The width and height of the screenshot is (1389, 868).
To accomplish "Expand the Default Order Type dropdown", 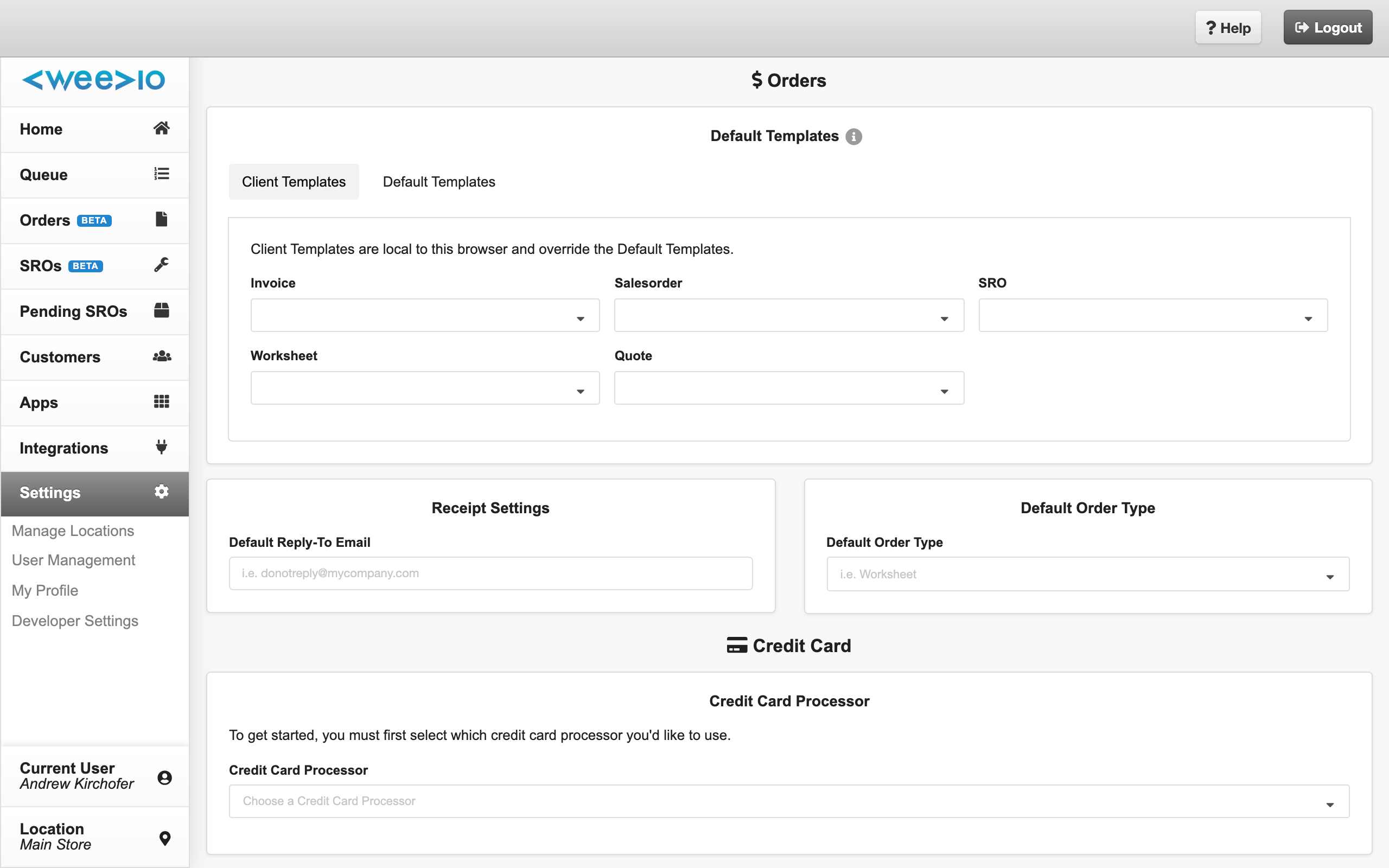I will tap(1088, 574).
